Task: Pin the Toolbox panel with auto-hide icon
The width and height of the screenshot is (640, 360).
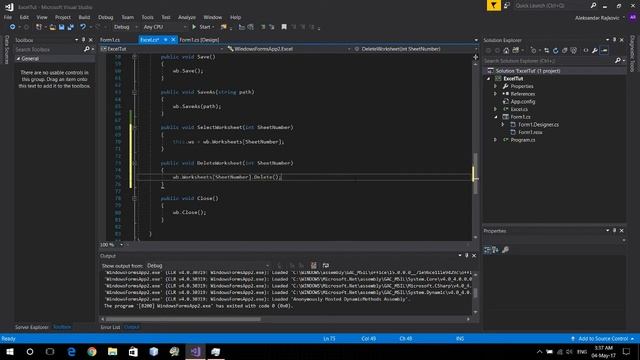Action: click(x=83, y=40)
